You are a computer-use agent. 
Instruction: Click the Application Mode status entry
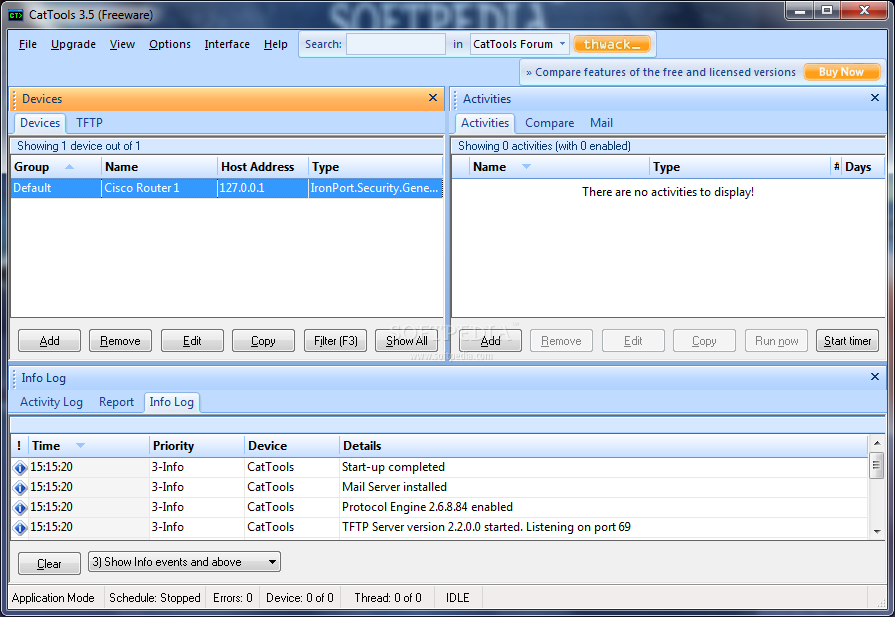tap(53, 598)
